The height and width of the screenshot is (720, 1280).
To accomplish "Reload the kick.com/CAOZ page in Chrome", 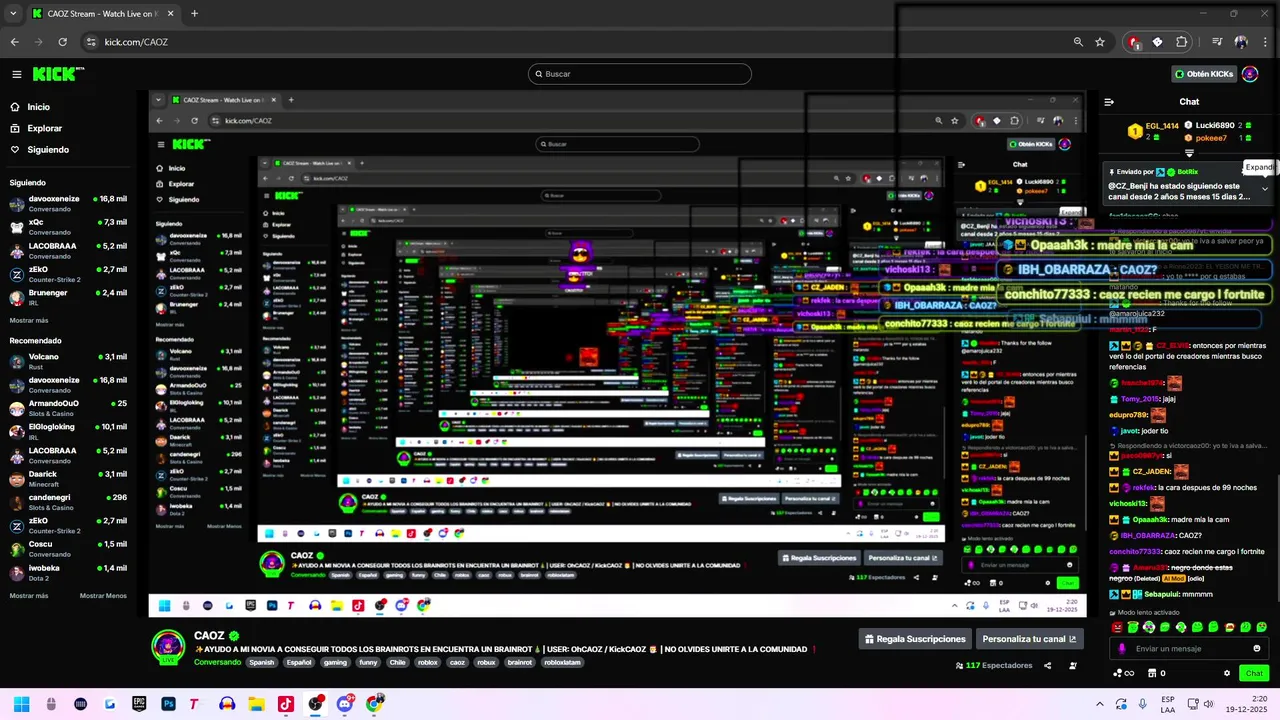I will [62, 42].
